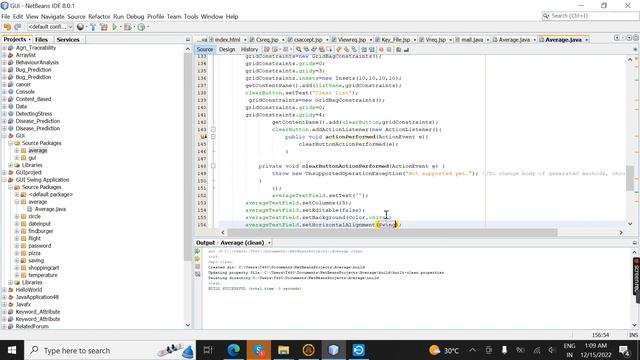640x360 pixels.
Task: Switch editor to Design view
Action: pos(227,49)
